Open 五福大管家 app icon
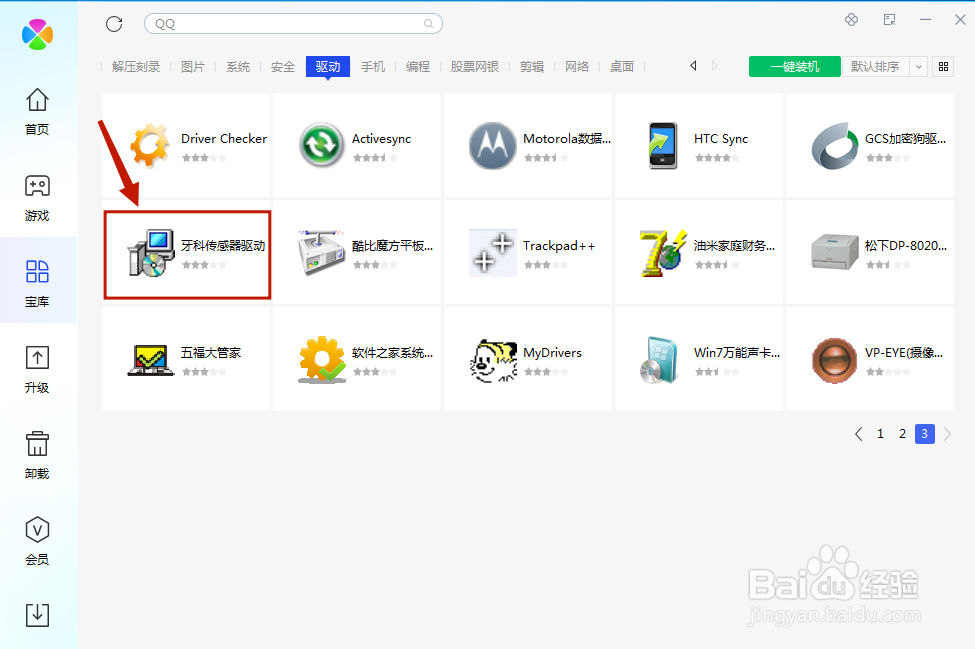975x649 pixels. (151, 359)
